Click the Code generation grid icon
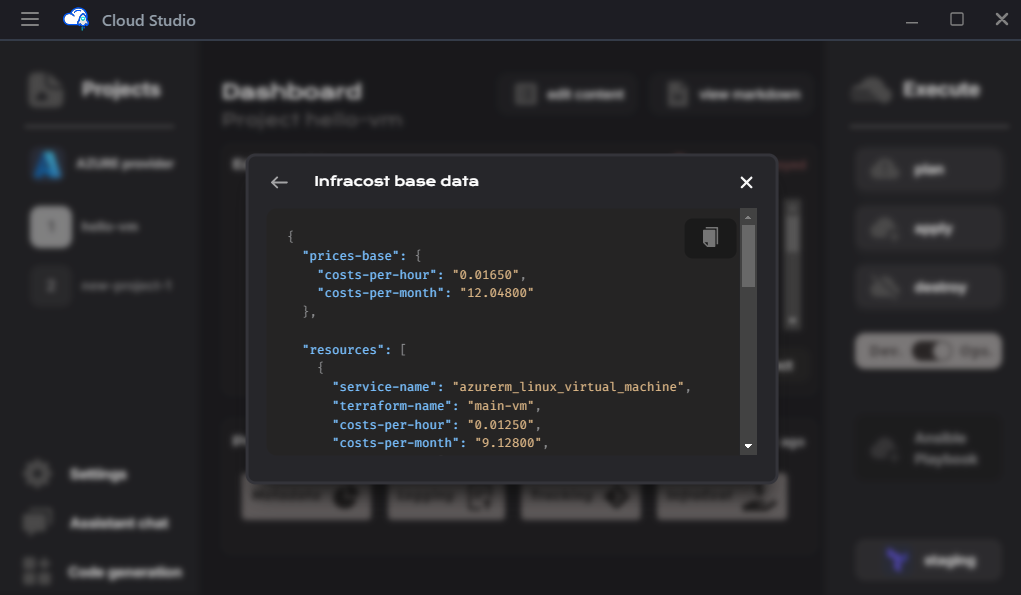 [38, 572]
